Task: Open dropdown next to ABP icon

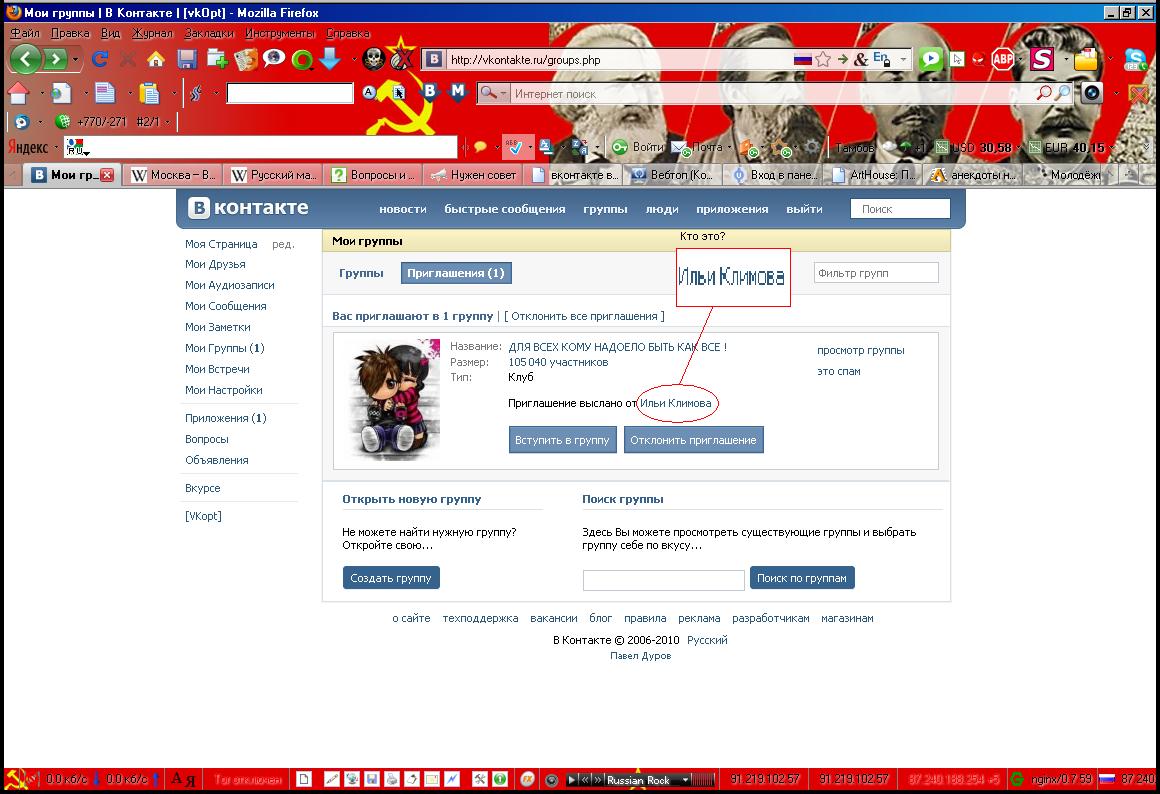Action: [x=1019, y=59]
